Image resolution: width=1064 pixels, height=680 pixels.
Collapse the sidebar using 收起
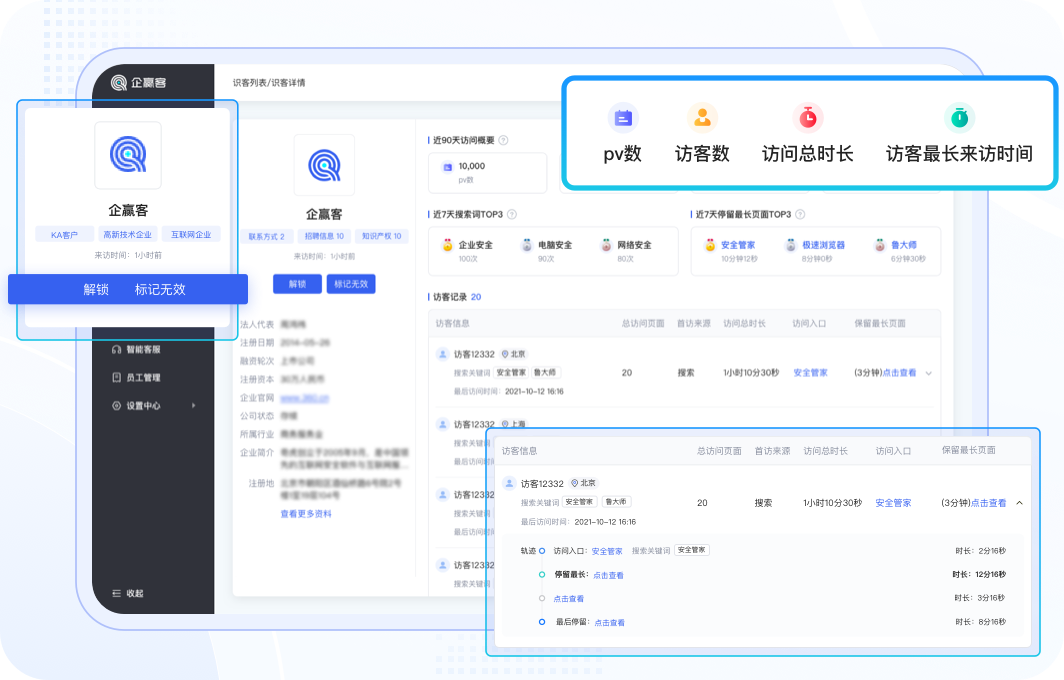(x=128, y=593)
